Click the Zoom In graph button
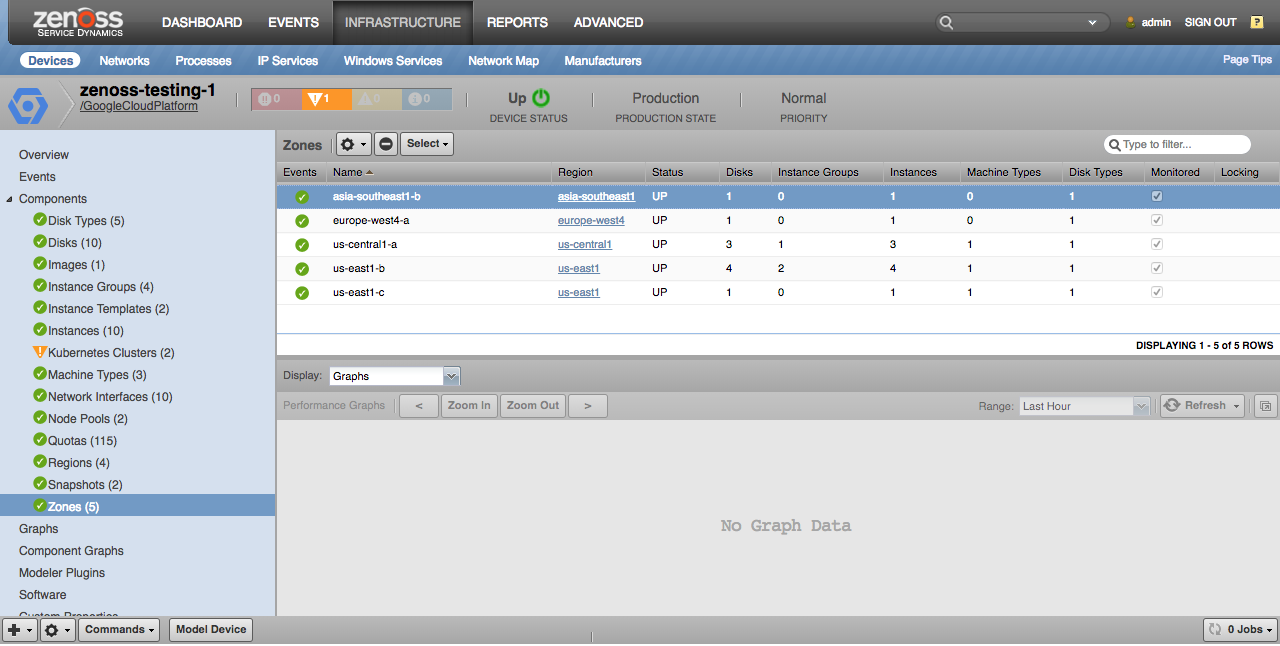The width and height of the screenshot is (1280, 646). click(x=469, y=406)
